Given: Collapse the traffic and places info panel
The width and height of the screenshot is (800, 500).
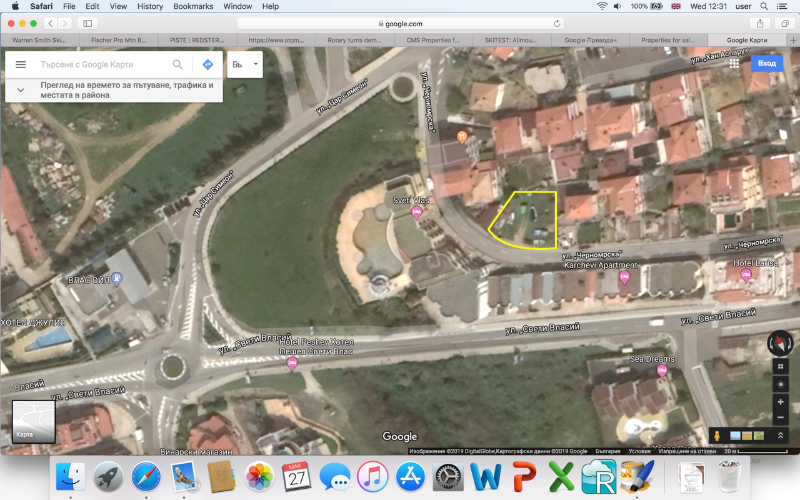Looking at the screenshot, I should coord(20,90).
